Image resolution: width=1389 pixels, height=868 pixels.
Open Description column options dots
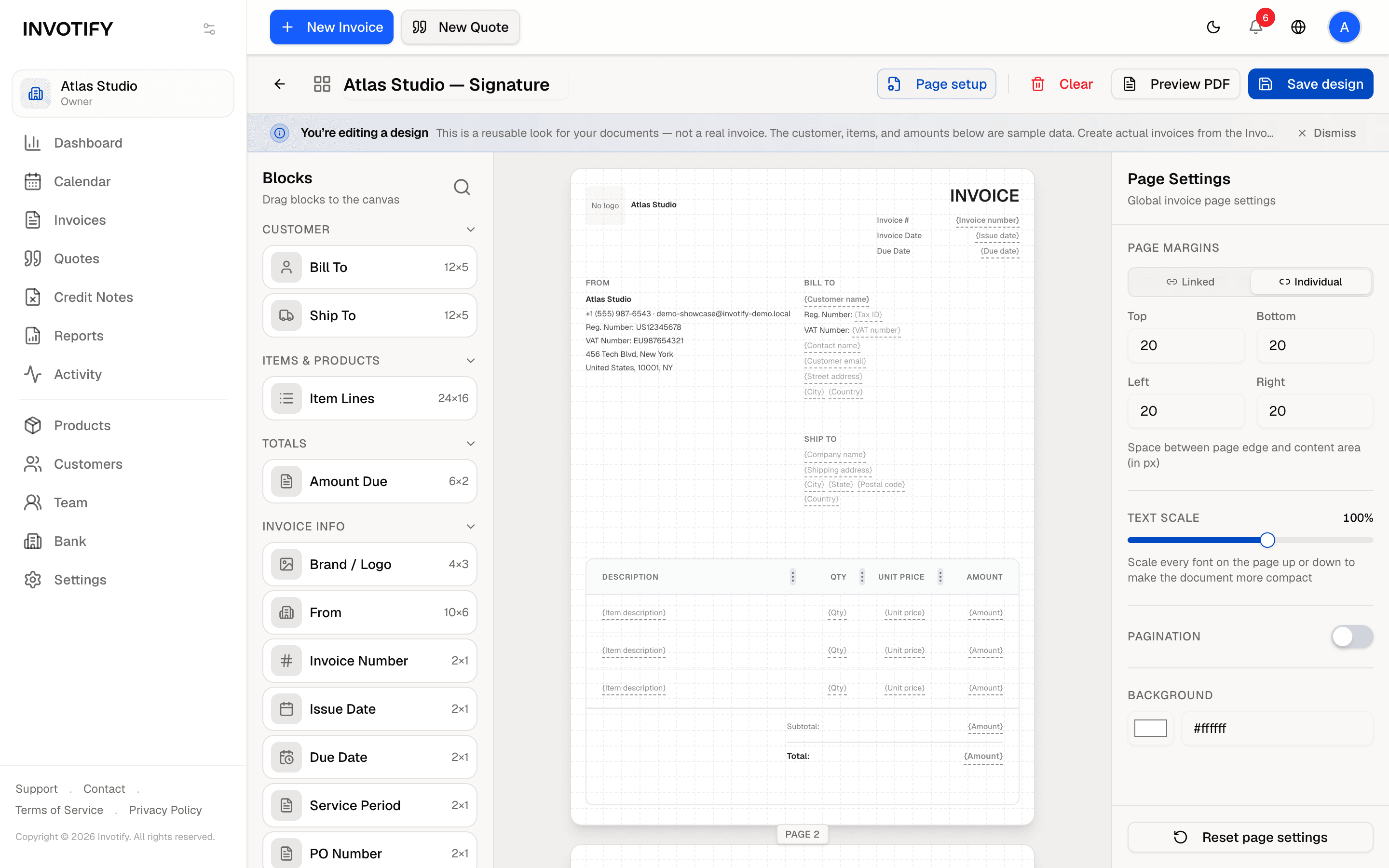coord(793,576)
